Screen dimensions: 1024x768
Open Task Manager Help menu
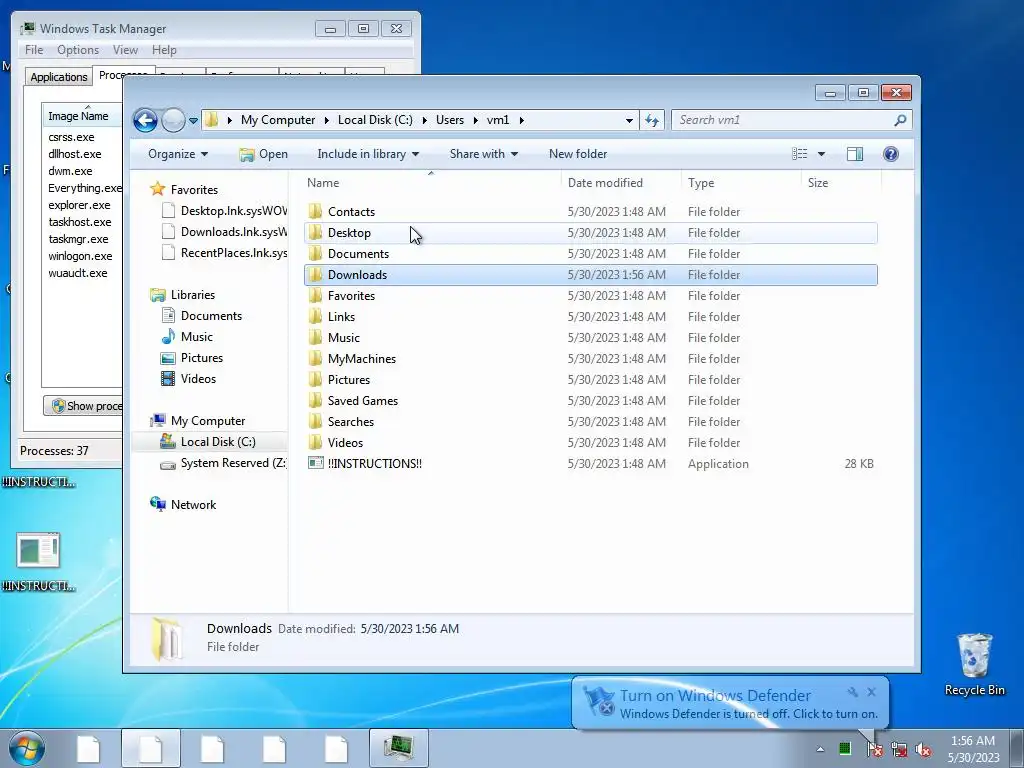(164, 50)
